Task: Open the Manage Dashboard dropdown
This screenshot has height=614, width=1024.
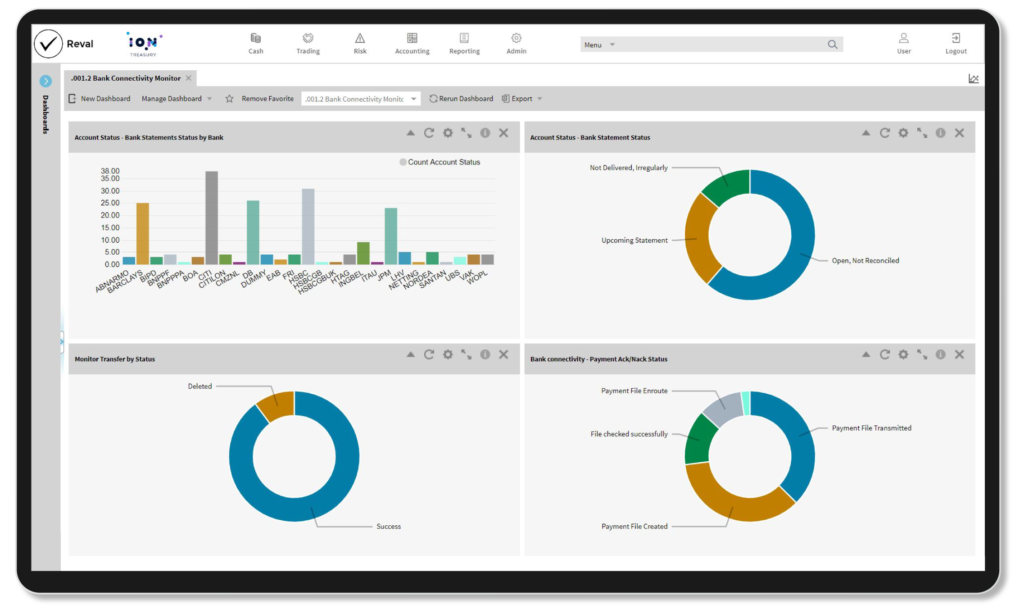Action: click(176, 99)
